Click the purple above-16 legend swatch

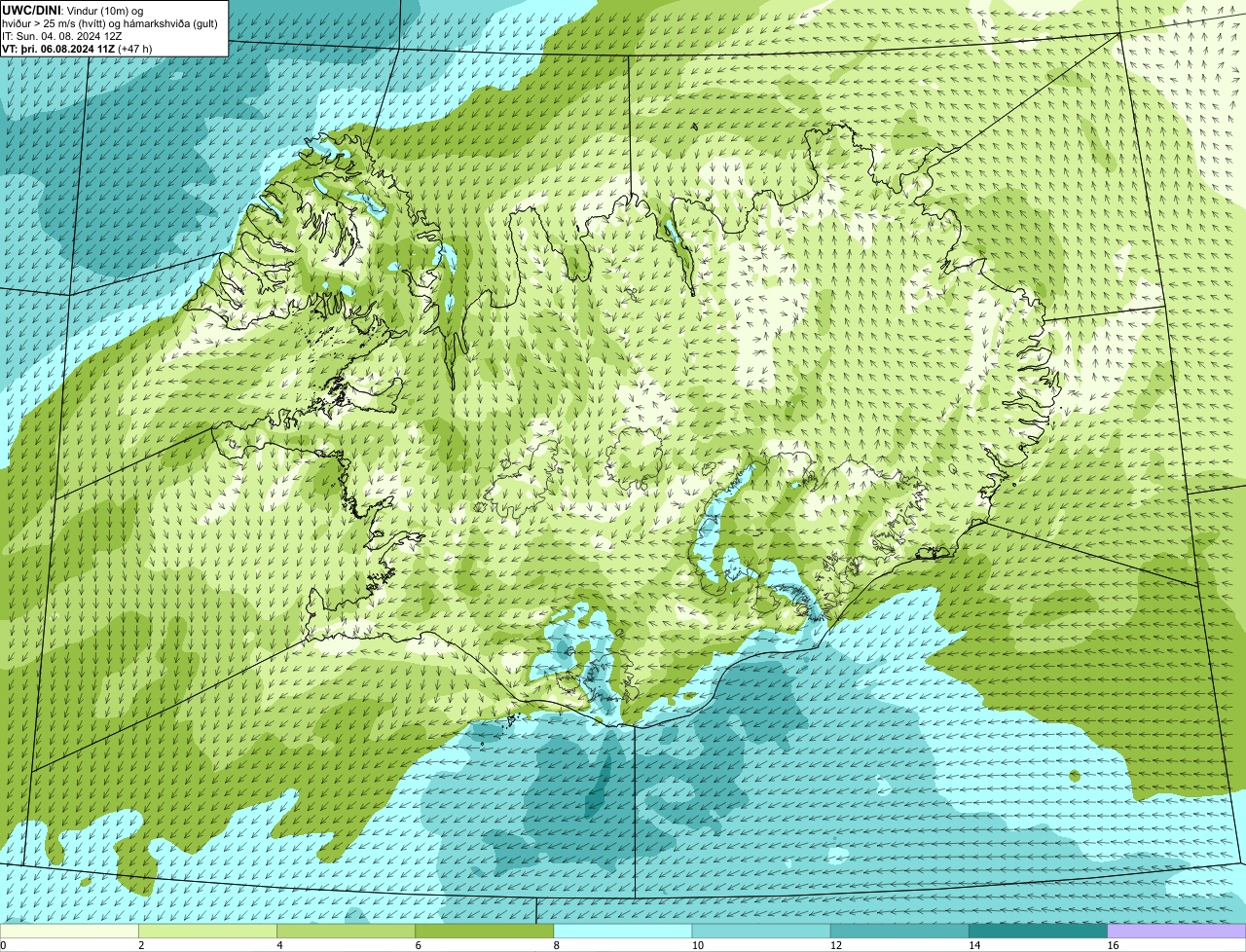tap(1176, 932)
